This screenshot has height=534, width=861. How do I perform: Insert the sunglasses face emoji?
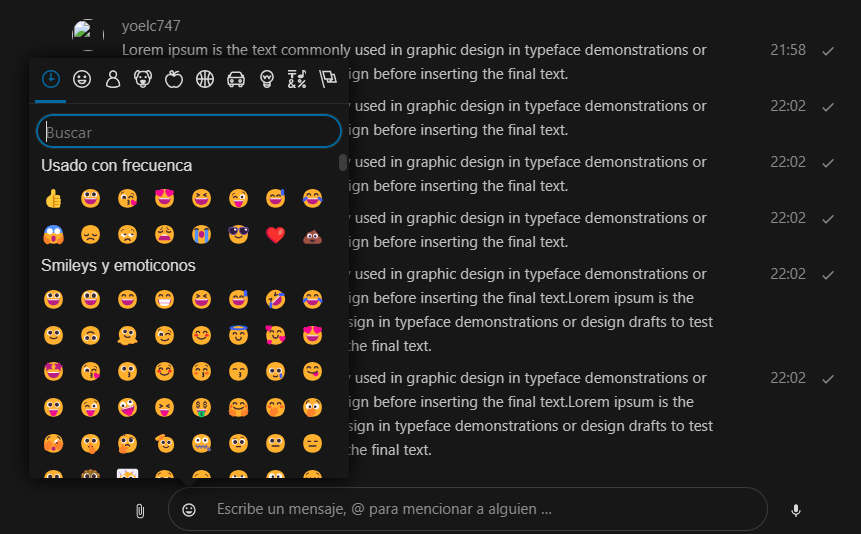238,235
